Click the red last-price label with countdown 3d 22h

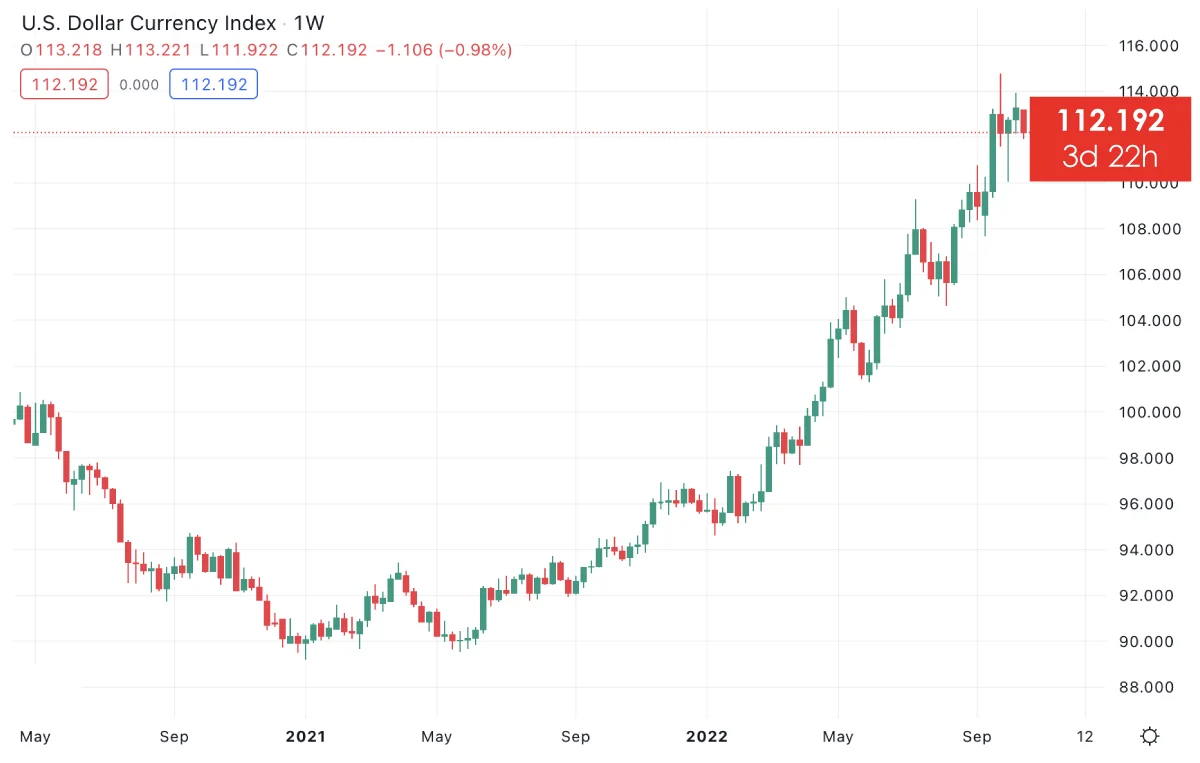coord(1110,139)
